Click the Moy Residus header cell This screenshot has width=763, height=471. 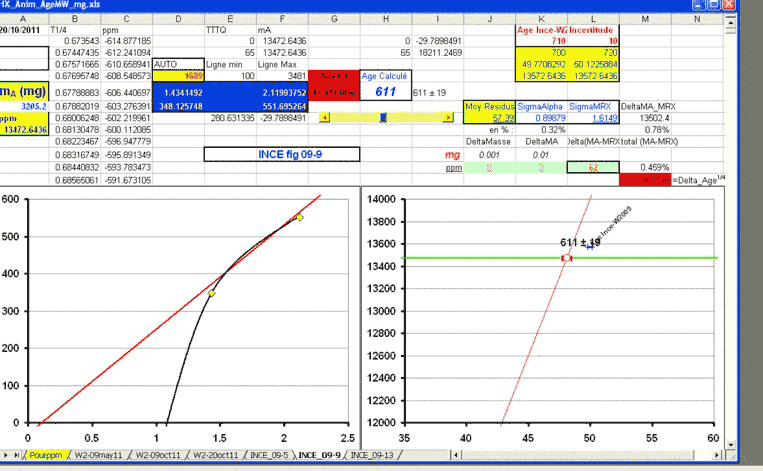tap(489, 106)
